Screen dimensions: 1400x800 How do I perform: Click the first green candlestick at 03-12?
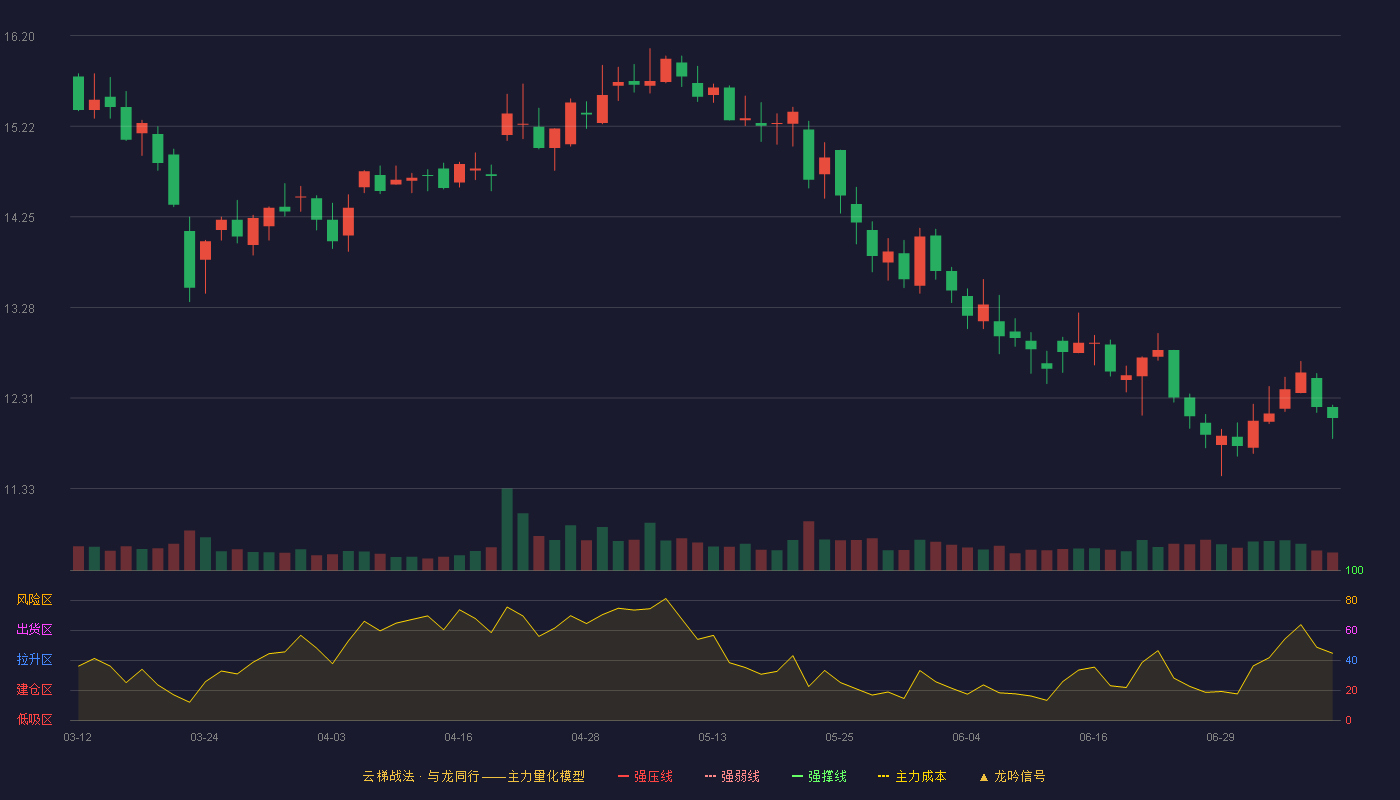78,93
